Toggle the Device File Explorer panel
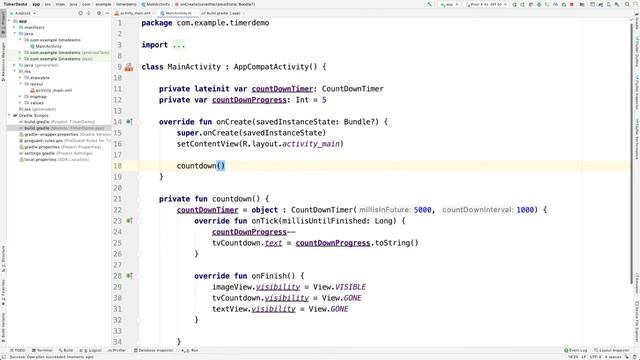The image size is (640, 360). click(x=637, y=322)
